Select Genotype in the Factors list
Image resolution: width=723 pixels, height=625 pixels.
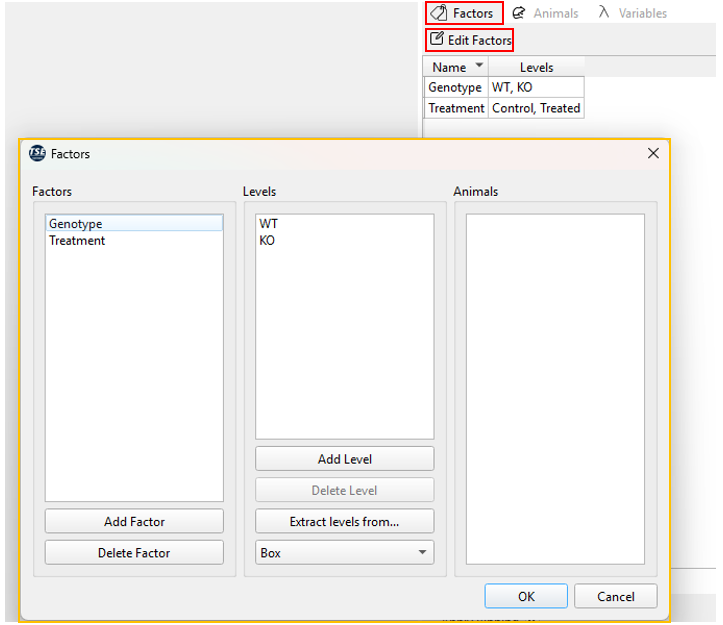click(76, 224)
